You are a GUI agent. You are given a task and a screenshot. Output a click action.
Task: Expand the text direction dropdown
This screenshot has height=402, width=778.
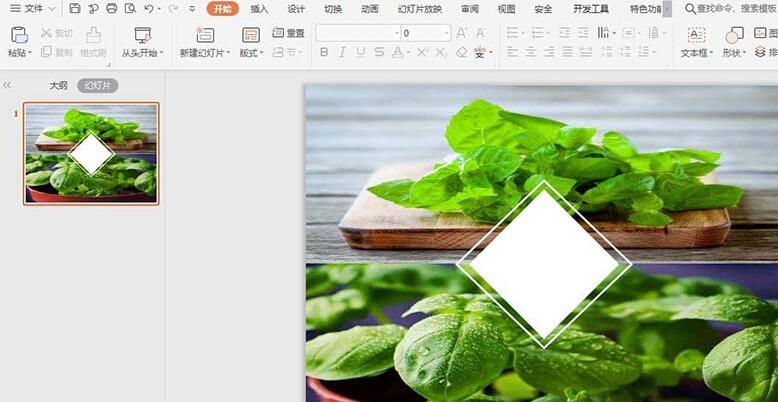click(x=614, y=33)
